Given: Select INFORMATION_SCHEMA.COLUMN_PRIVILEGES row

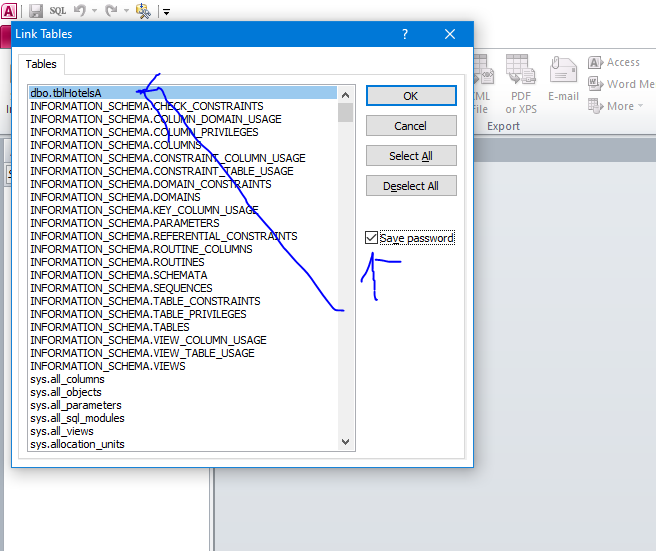Looking at the screenshot, I should tap(183, 132).
